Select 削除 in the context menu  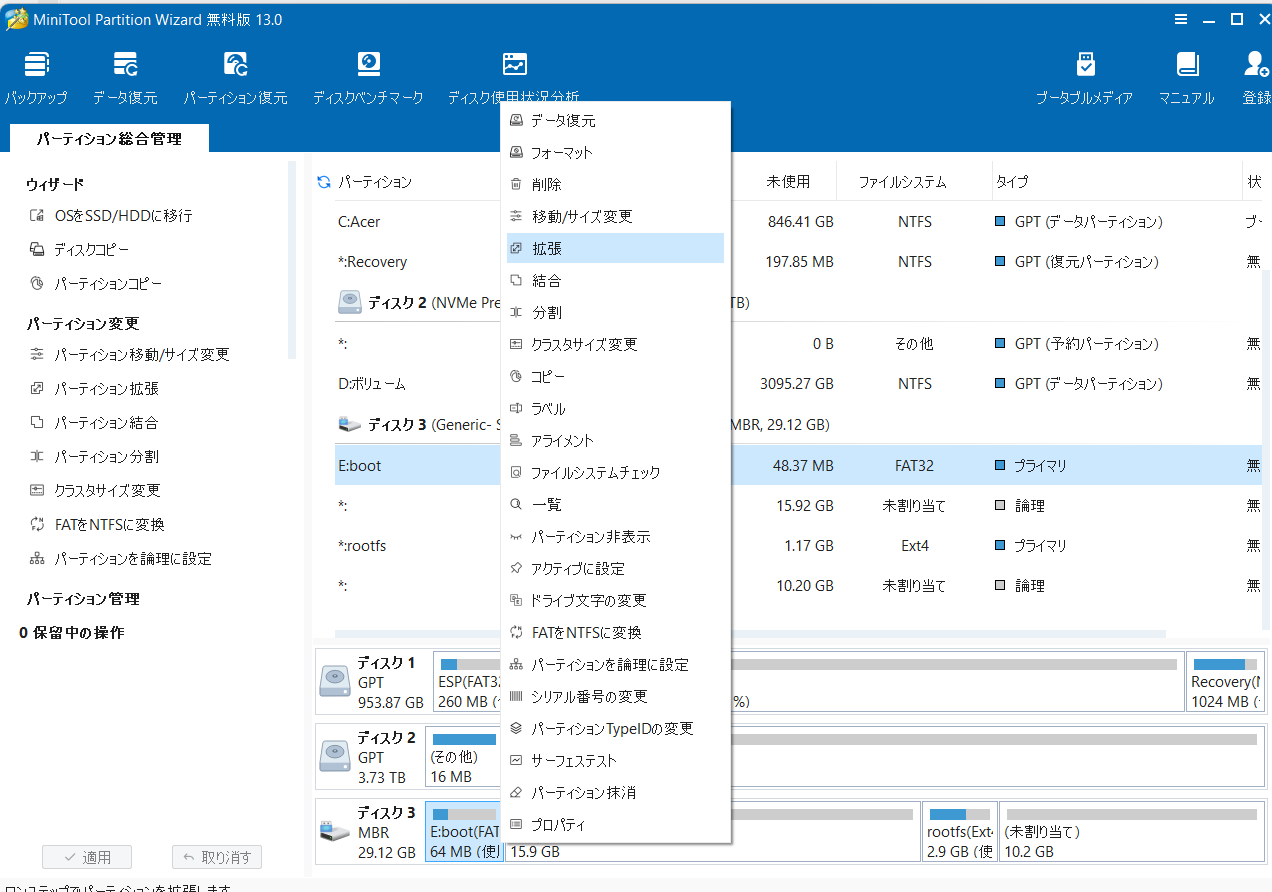pos(547,185)
